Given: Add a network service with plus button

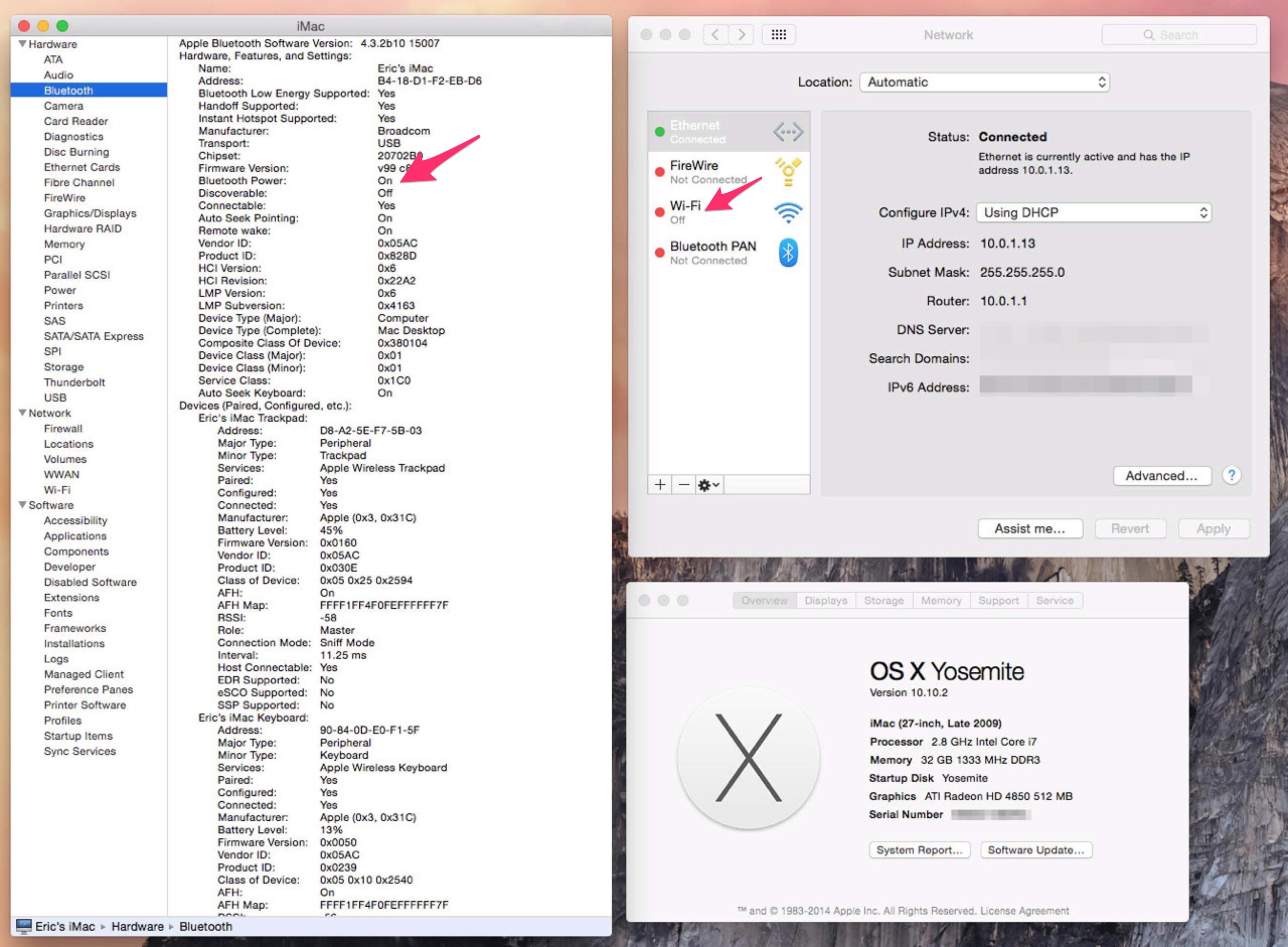Looking at the screenshot, I should coord(660,485).
